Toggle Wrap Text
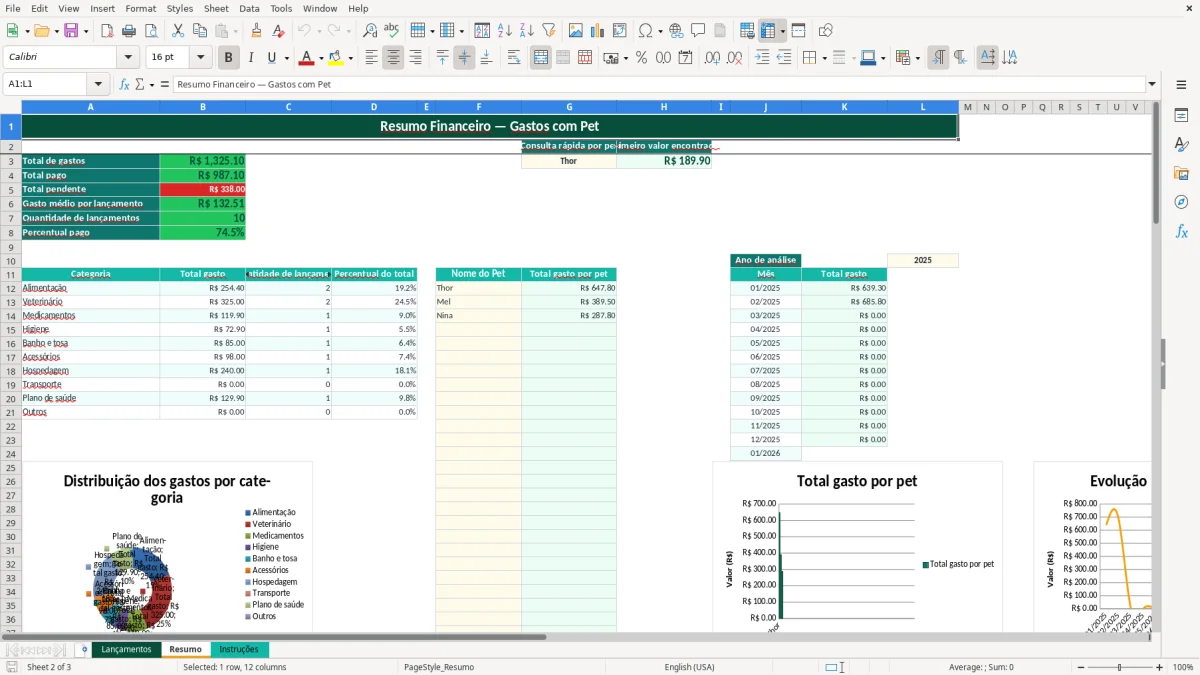 point(514,58)
